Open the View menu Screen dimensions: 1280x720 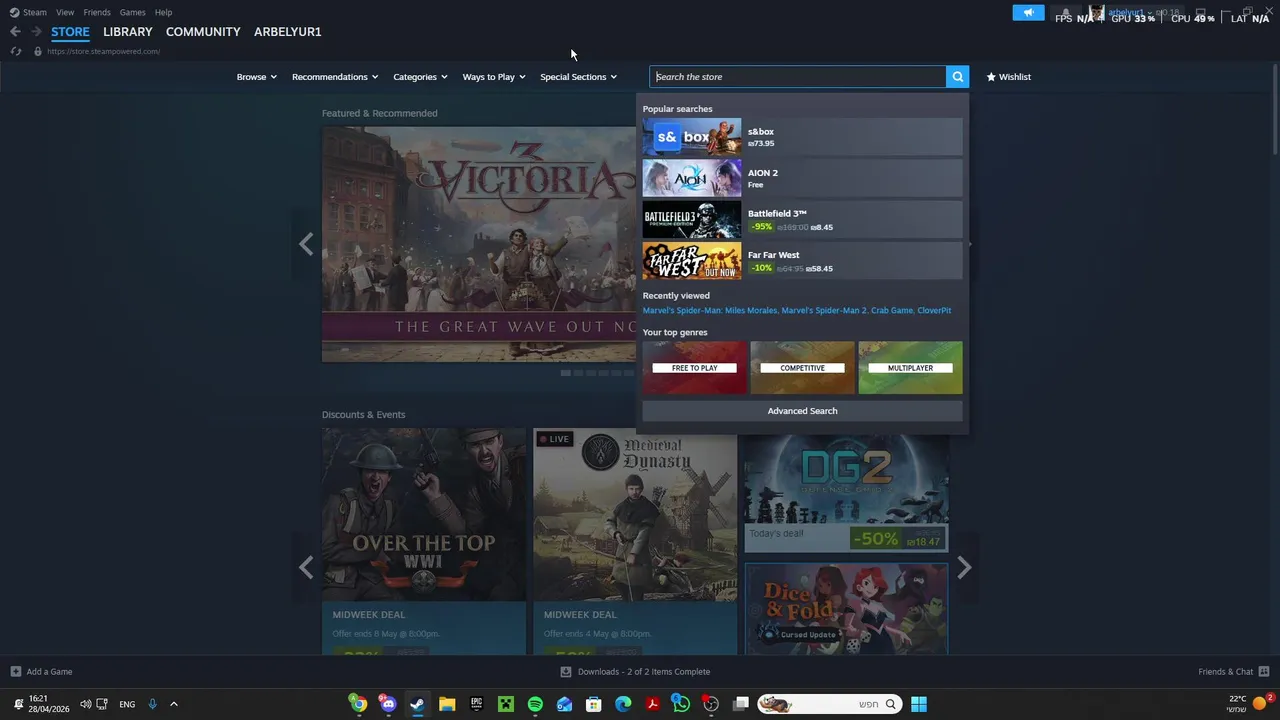click(65, 12)
